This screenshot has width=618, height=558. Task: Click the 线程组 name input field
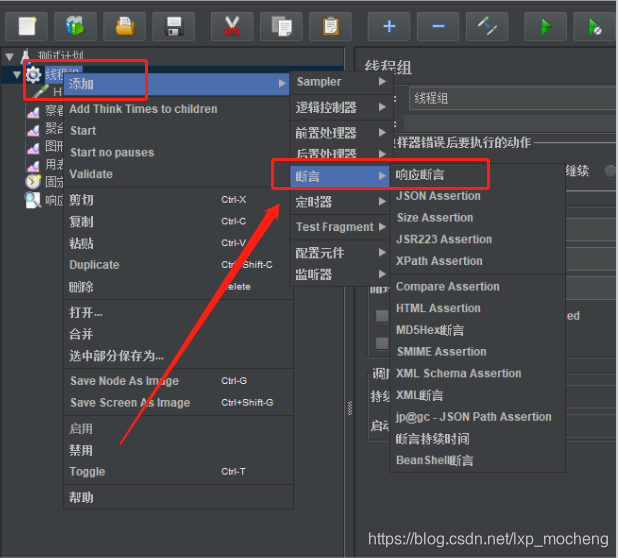[513, 98]
